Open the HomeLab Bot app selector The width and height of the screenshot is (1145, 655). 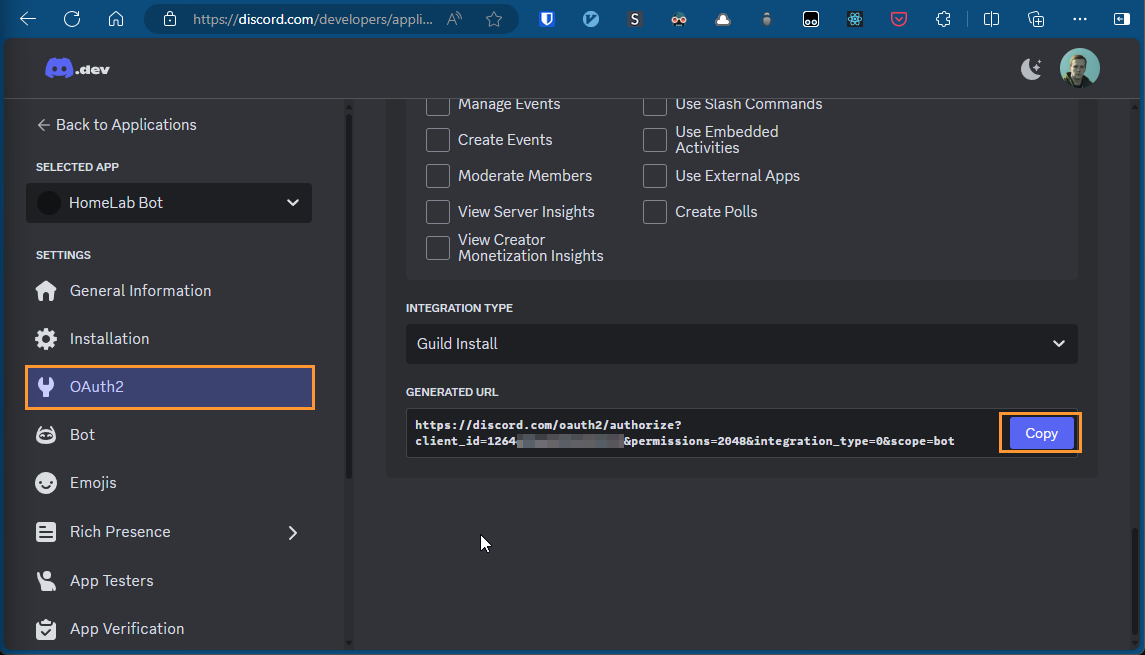click(169, 203)
